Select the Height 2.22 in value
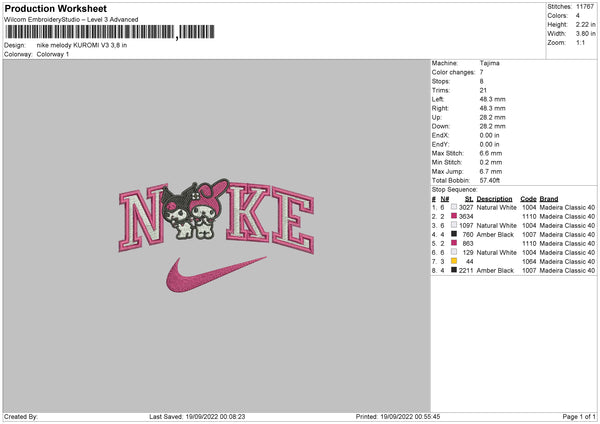 [x=585, y=24]
